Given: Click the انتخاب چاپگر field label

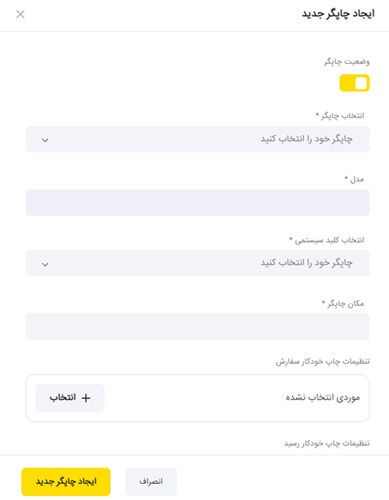Looking at the screenshot, I should (340, 116).
